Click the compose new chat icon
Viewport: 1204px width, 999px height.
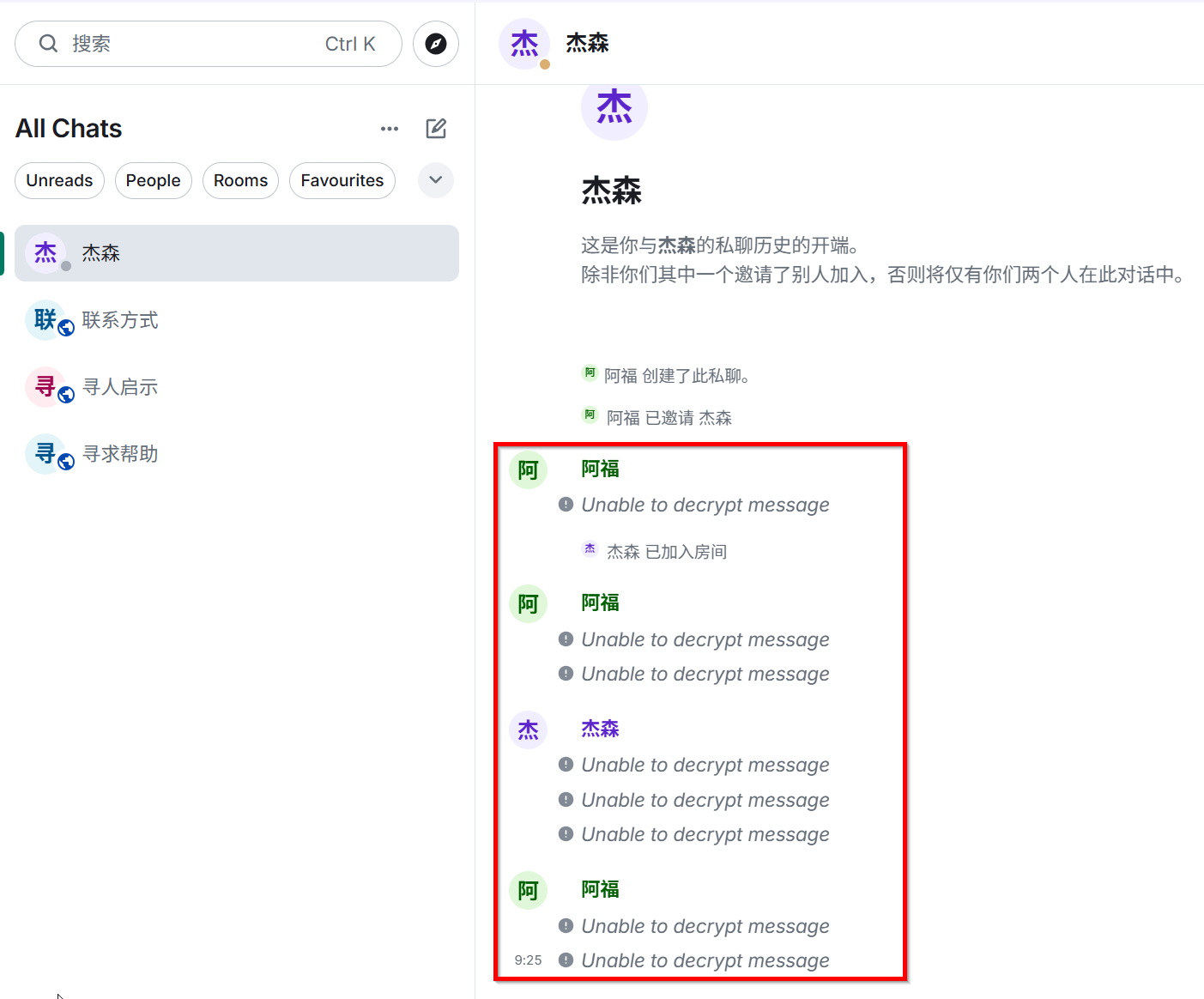click(436, 129)
